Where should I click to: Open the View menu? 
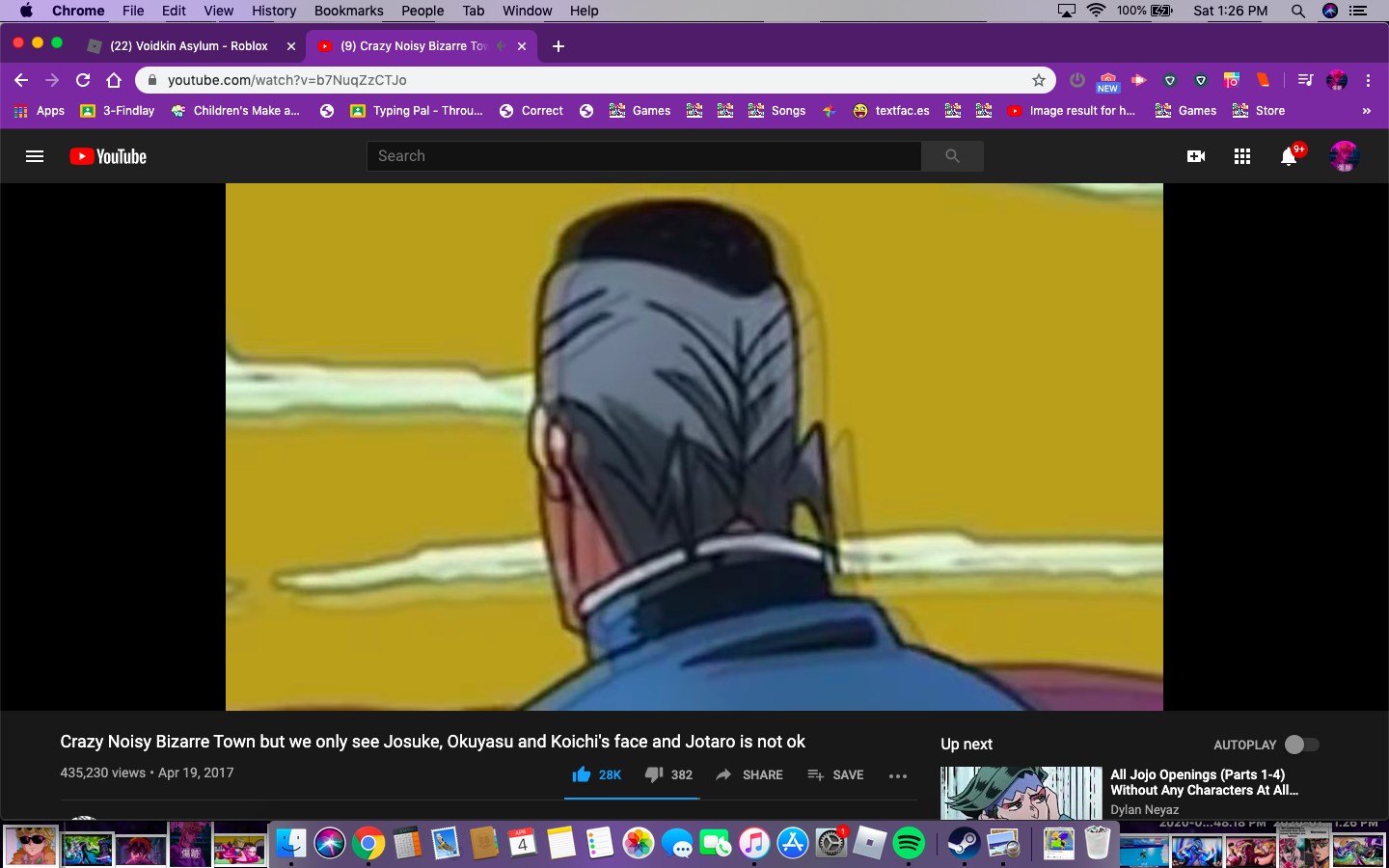point(219,11)
